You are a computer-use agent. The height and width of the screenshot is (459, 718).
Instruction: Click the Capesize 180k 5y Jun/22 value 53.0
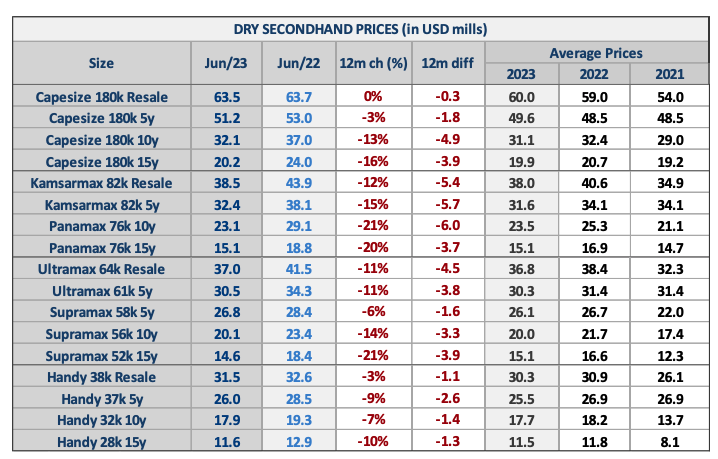(295, 119)
